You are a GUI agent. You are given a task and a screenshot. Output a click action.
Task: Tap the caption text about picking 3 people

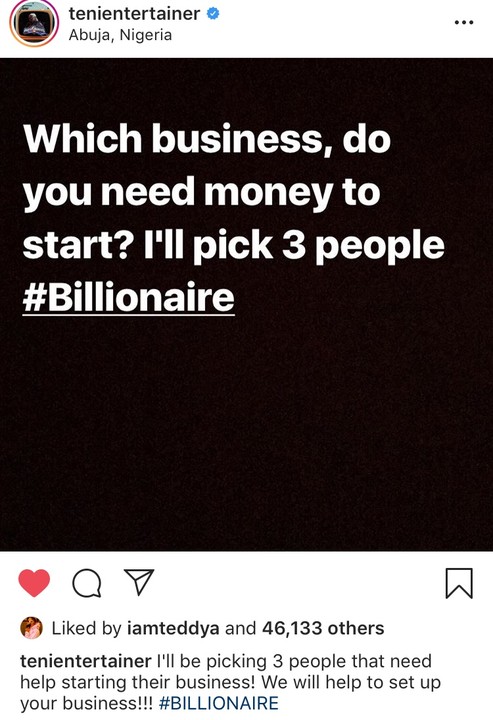pyautogui.click(x=230, y=682)
